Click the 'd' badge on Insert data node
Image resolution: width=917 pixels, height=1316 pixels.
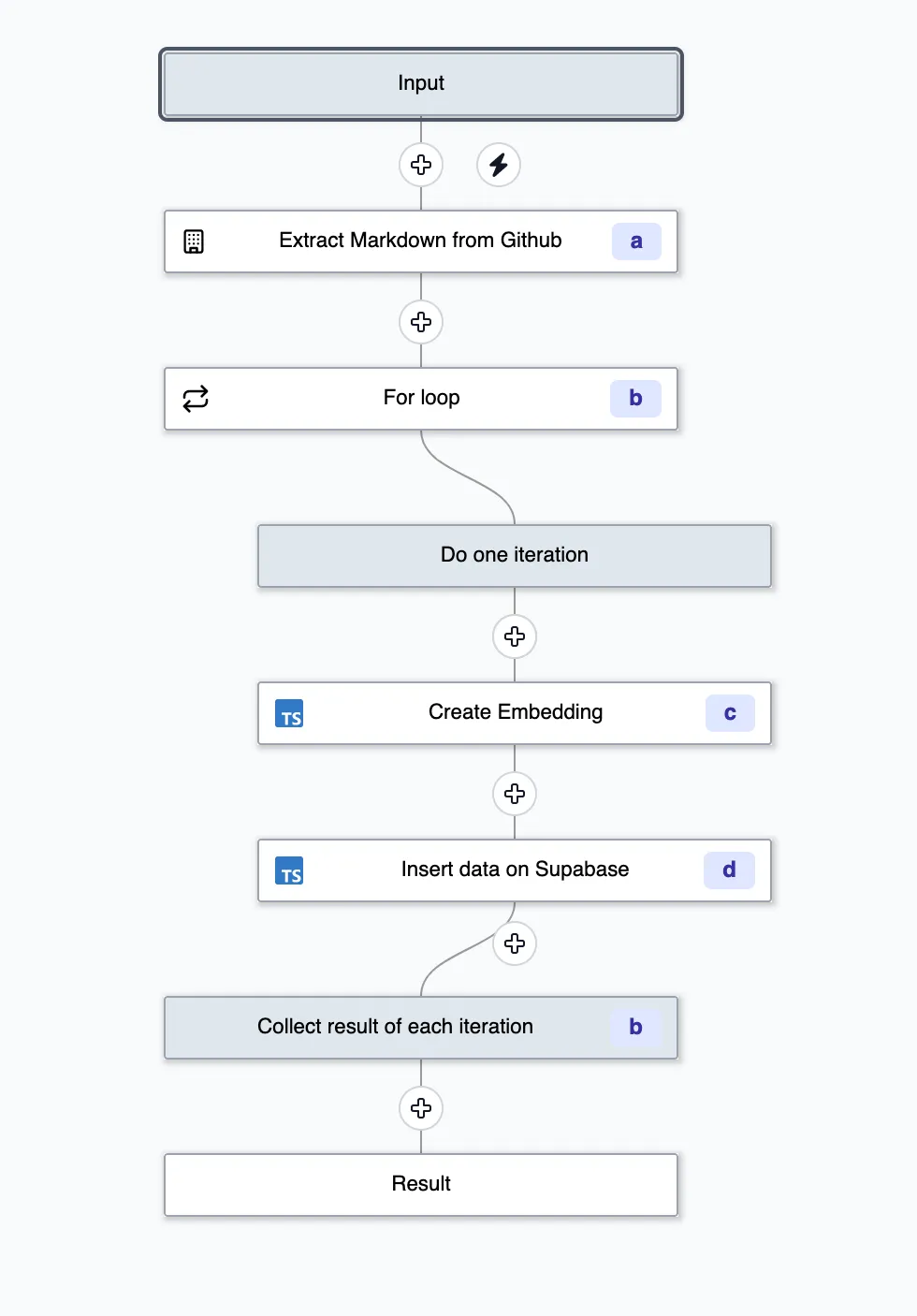point(730,870)
